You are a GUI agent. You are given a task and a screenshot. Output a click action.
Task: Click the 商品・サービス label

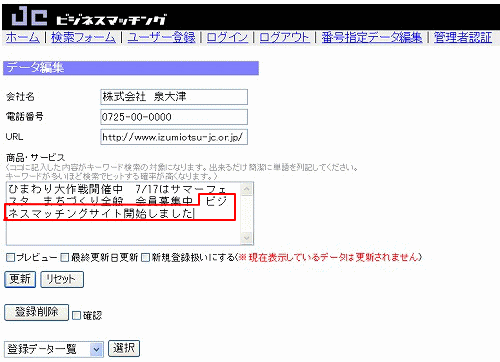(x=35, y=157)
